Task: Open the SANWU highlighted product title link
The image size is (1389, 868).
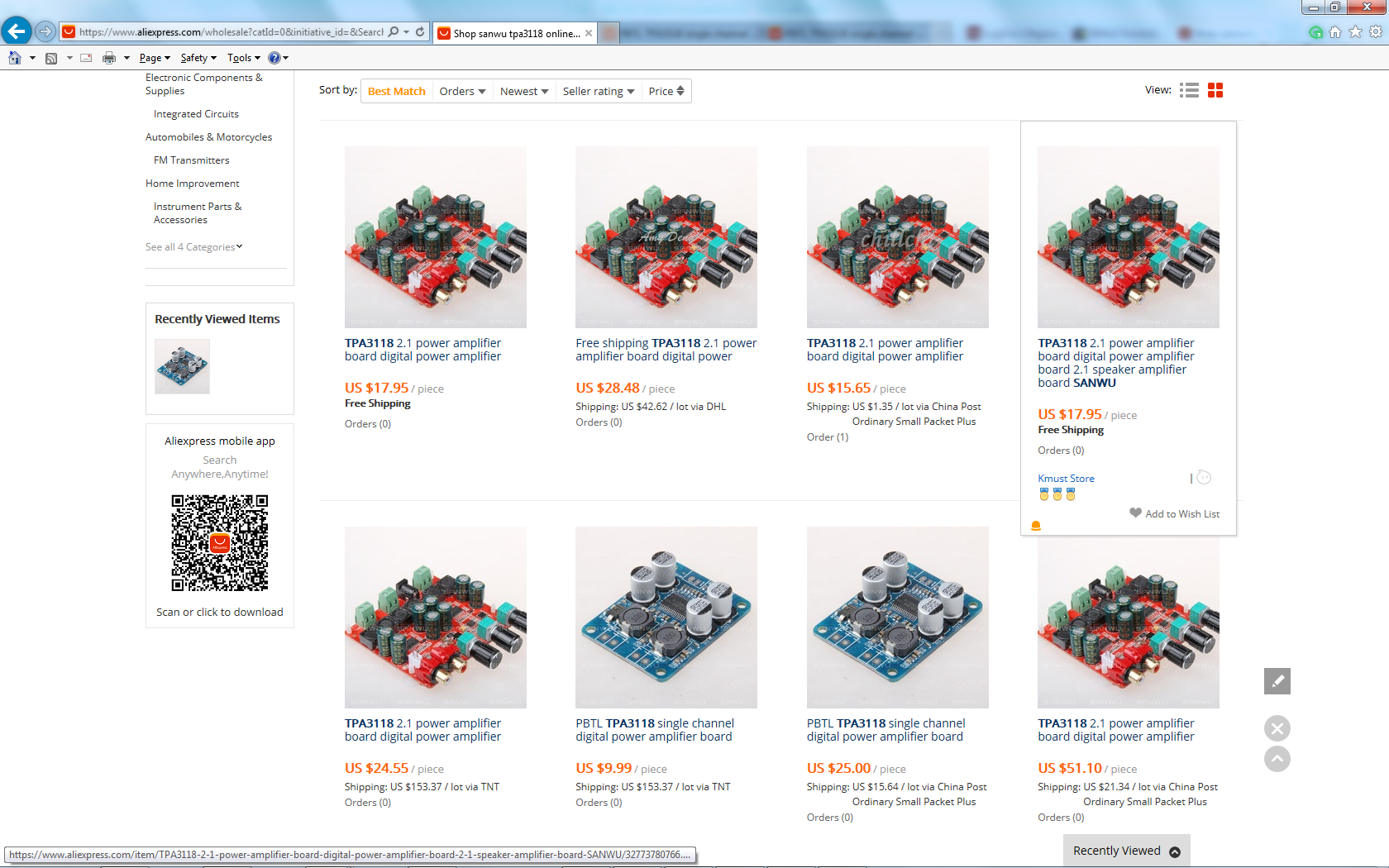Action: pos(1116,363)
